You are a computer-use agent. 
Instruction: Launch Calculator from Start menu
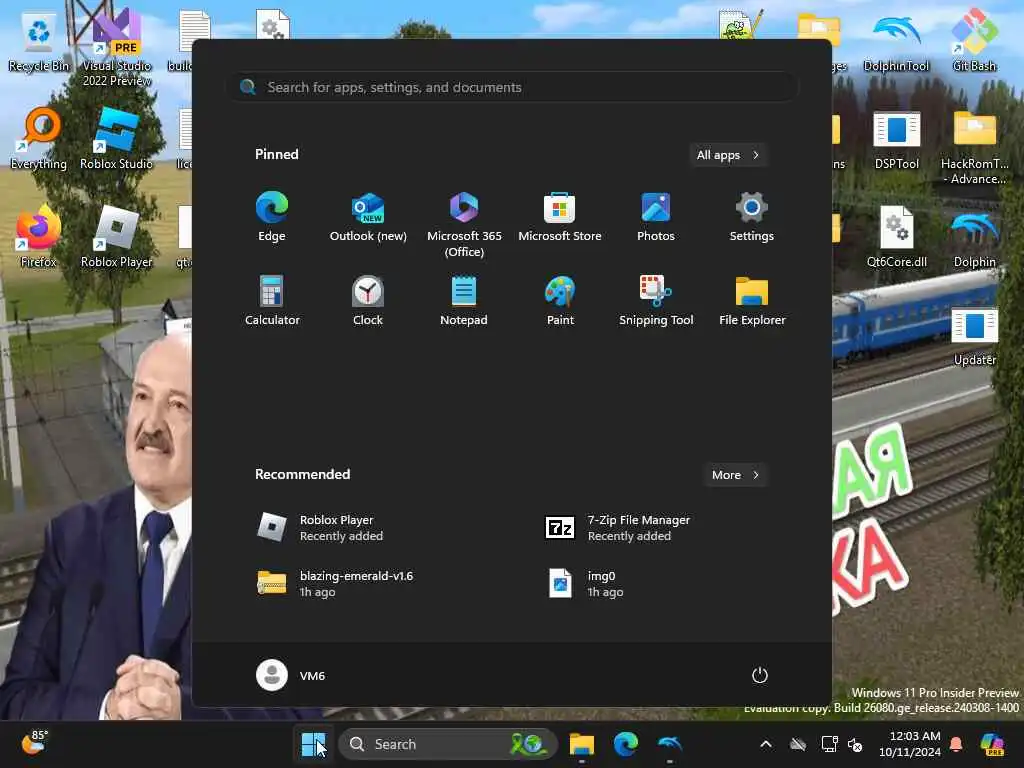coord(272,300)
